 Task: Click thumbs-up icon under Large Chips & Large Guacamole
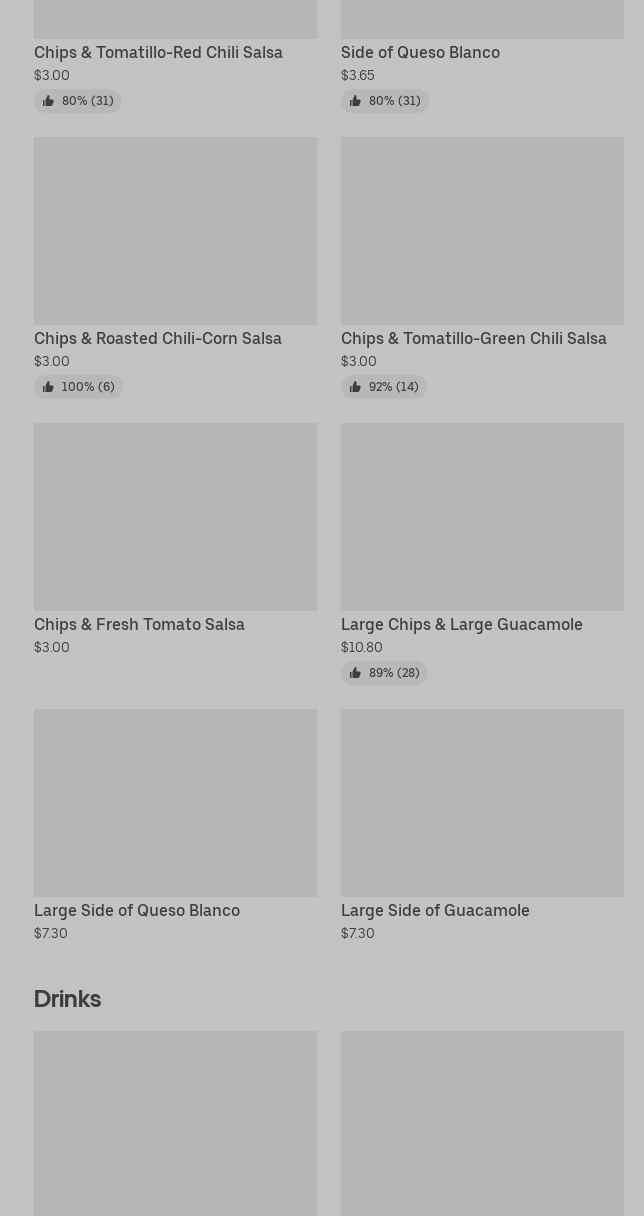pos(355,673)
